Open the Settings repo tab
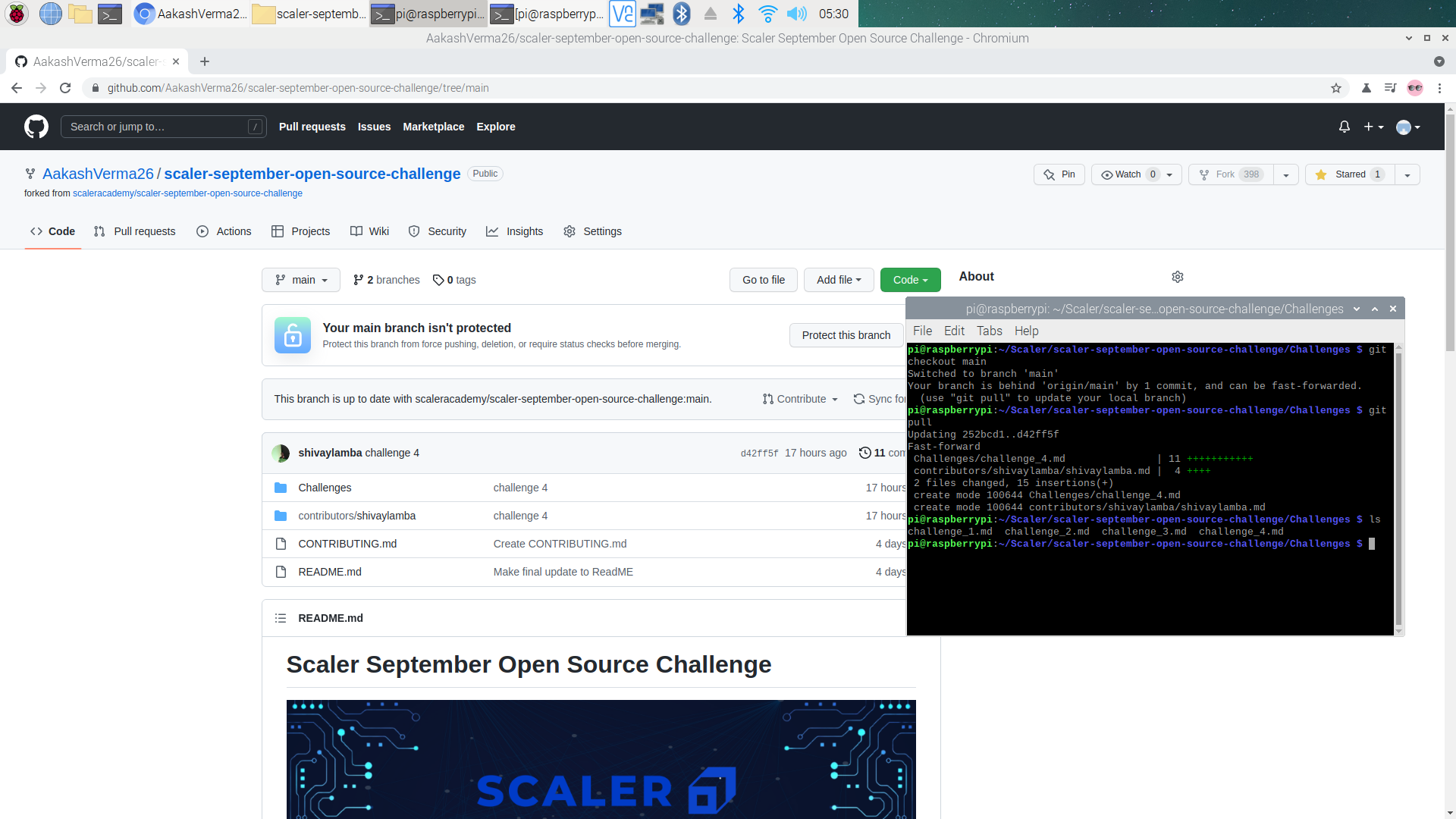 592,231
